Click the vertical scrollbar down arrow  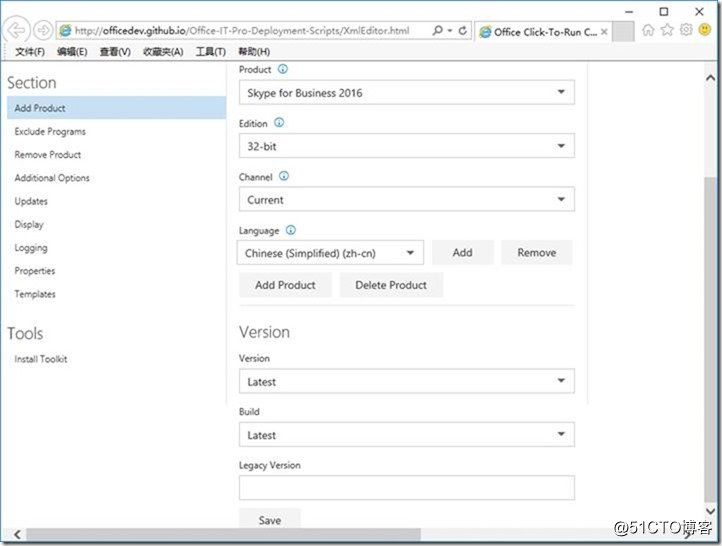(711, 511)
